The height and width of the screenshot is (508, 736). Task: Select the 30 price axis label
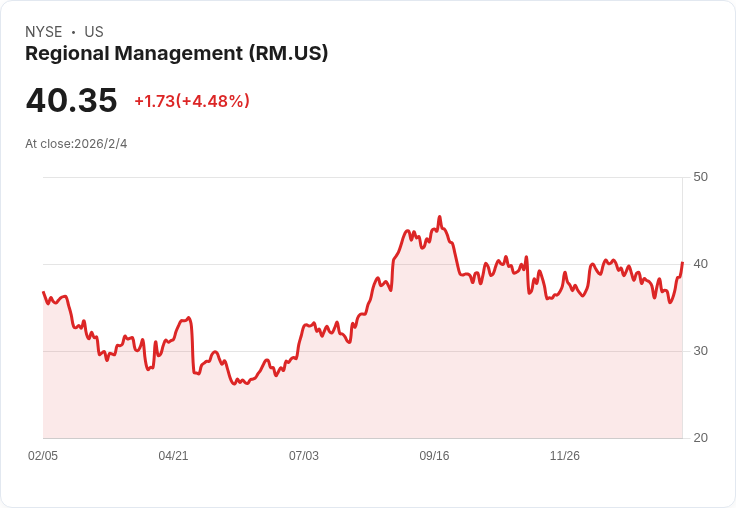tap(700, 351)
